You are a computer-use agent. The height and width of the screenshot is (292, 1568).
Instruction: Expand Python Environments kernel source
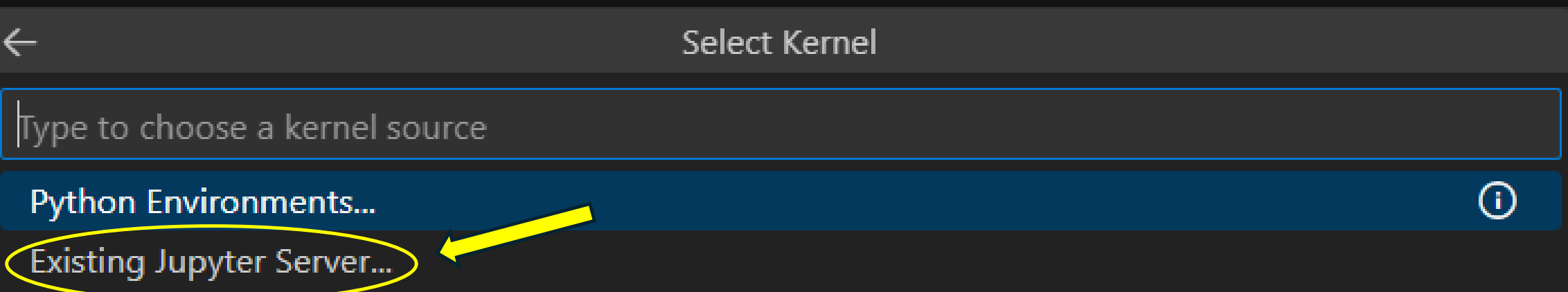781,201
